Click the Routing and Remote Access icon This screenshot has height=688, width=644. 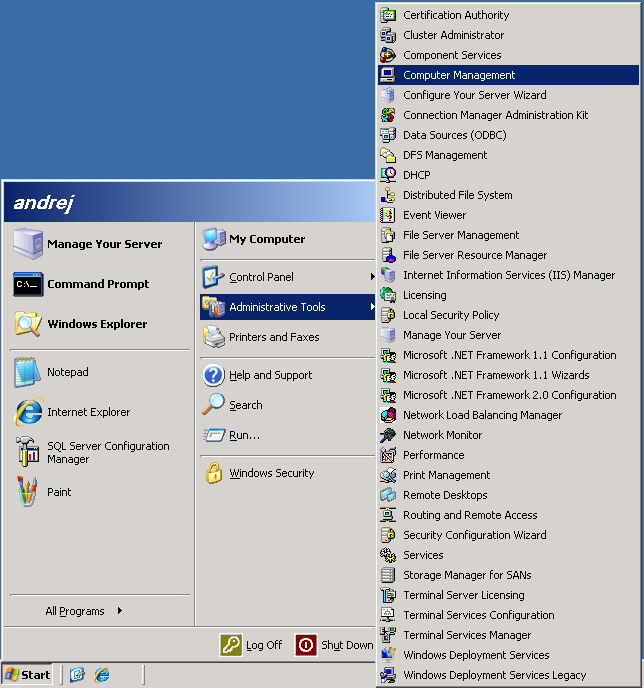[388, 515]
